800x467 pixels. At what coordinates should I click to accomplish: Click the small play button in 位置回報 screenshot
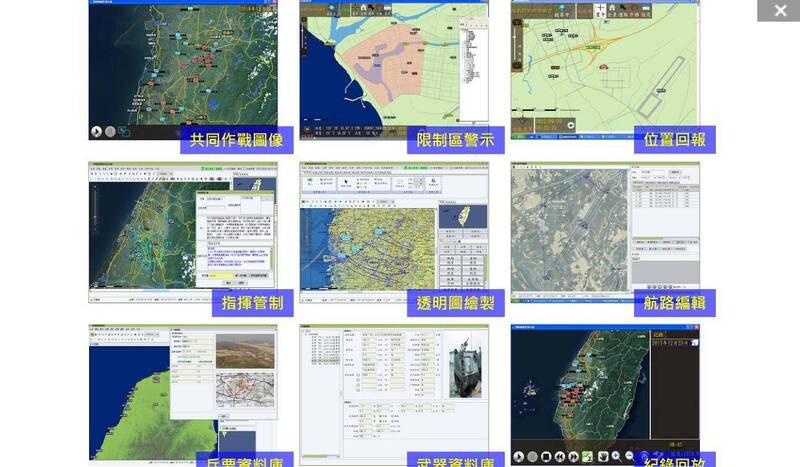(x=570, y=125)
